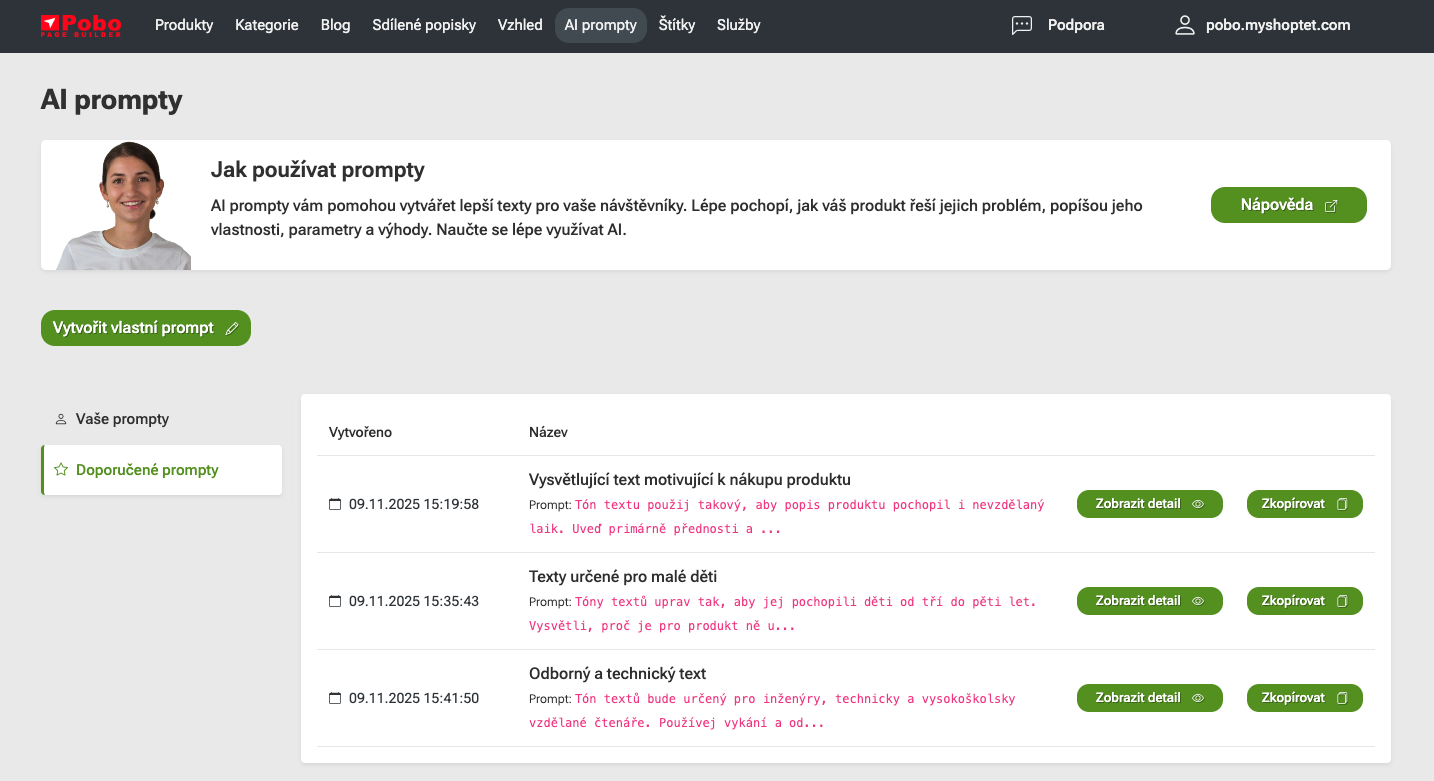Click the Pobo Page Builder logo

(x=81, y=25)
